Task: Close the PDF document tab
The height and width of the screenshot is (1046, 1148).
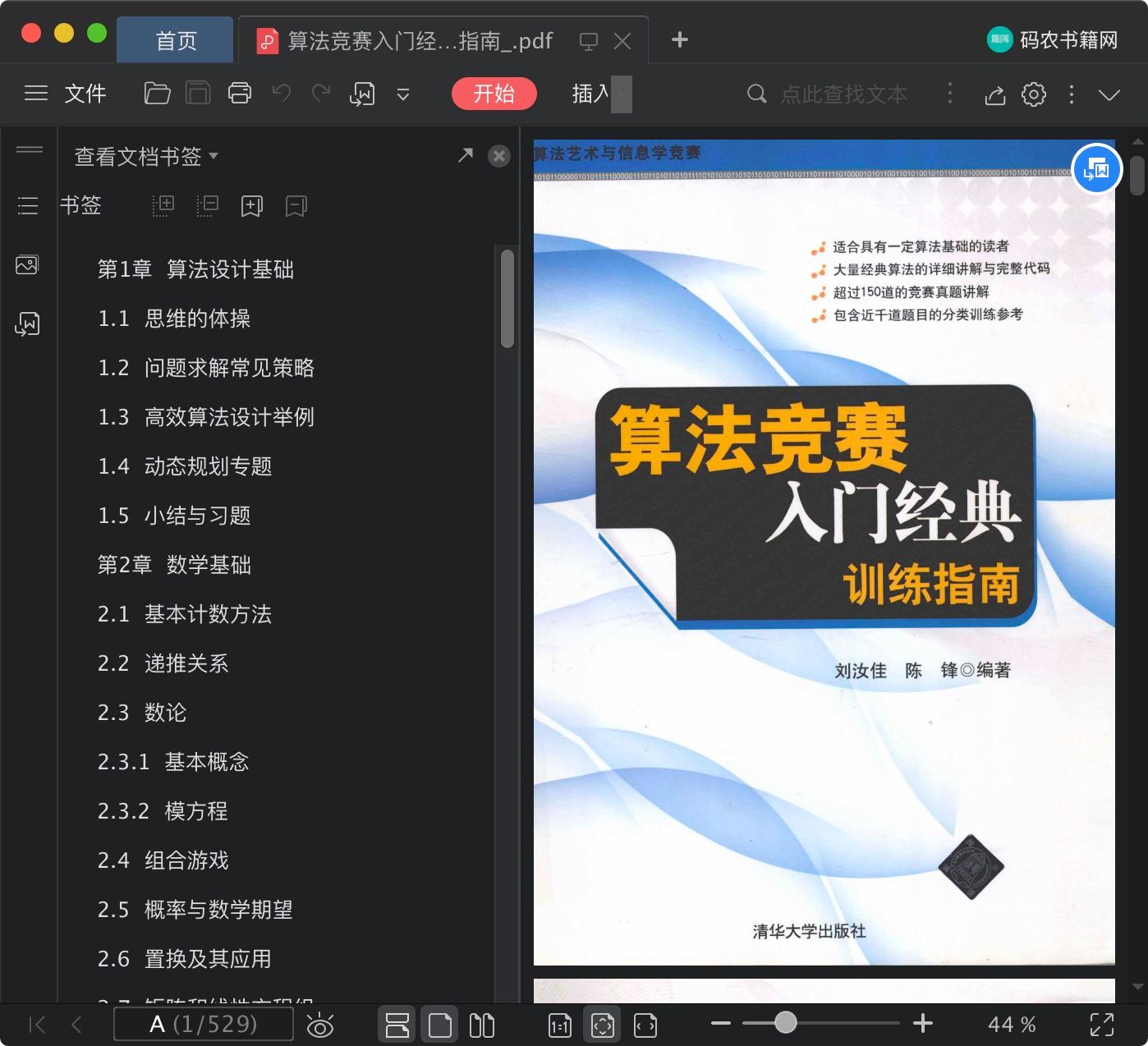Action: pyautogui.click(x=622, y=40)
